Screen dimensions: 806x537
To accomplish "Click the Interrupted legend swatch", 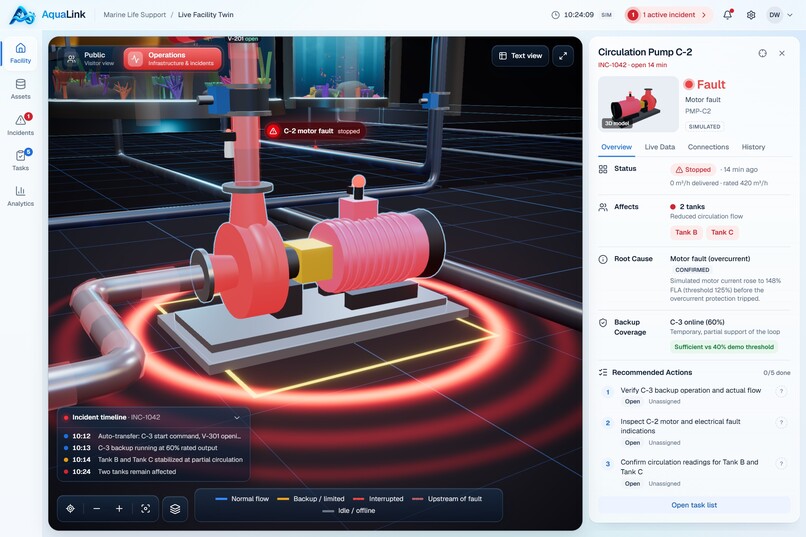I will 358,499.
